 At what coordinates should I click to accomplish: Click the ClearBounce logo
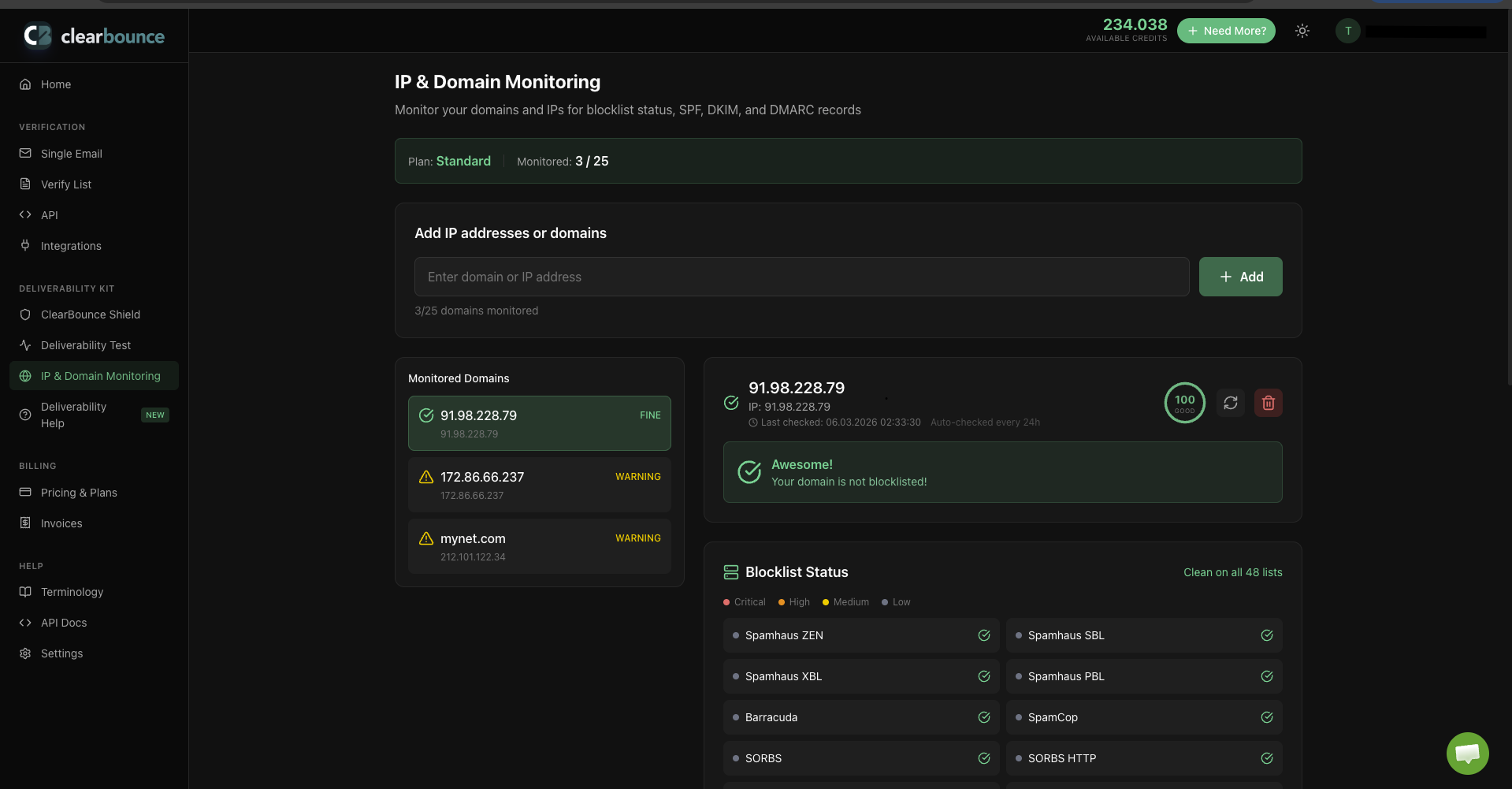tap(93, 35)
